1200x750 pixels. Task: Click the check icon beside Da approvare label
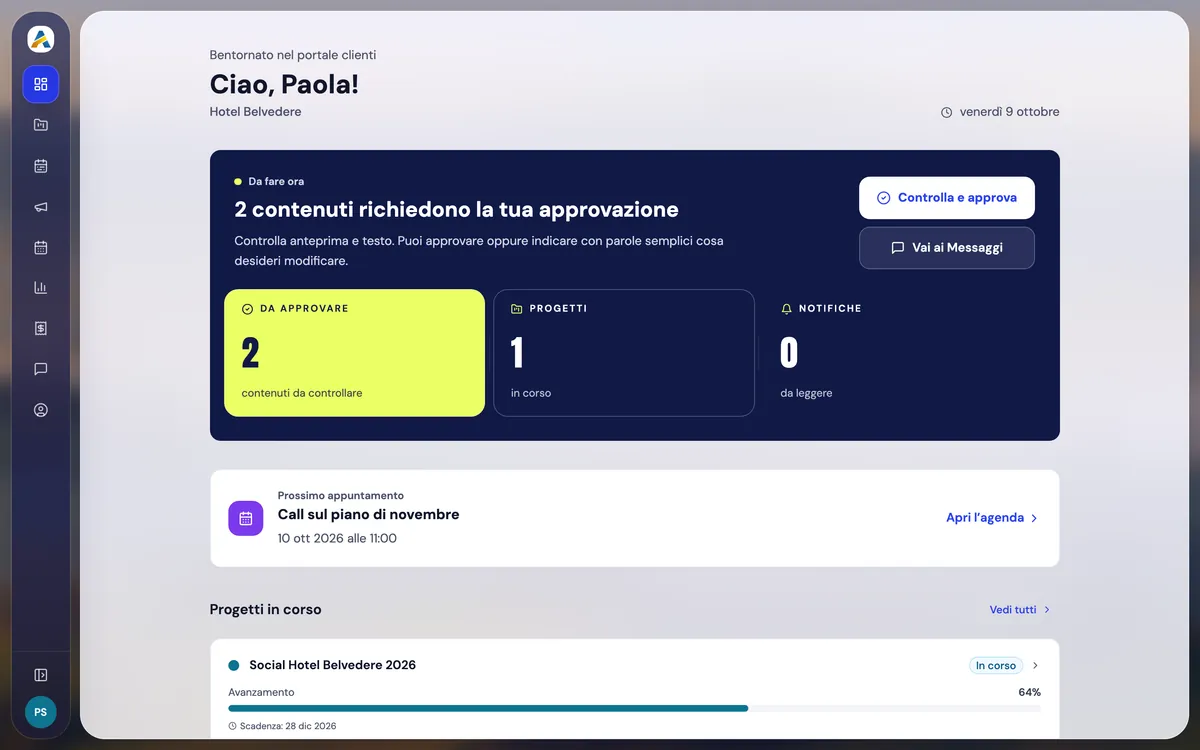[x=247, y=309]
